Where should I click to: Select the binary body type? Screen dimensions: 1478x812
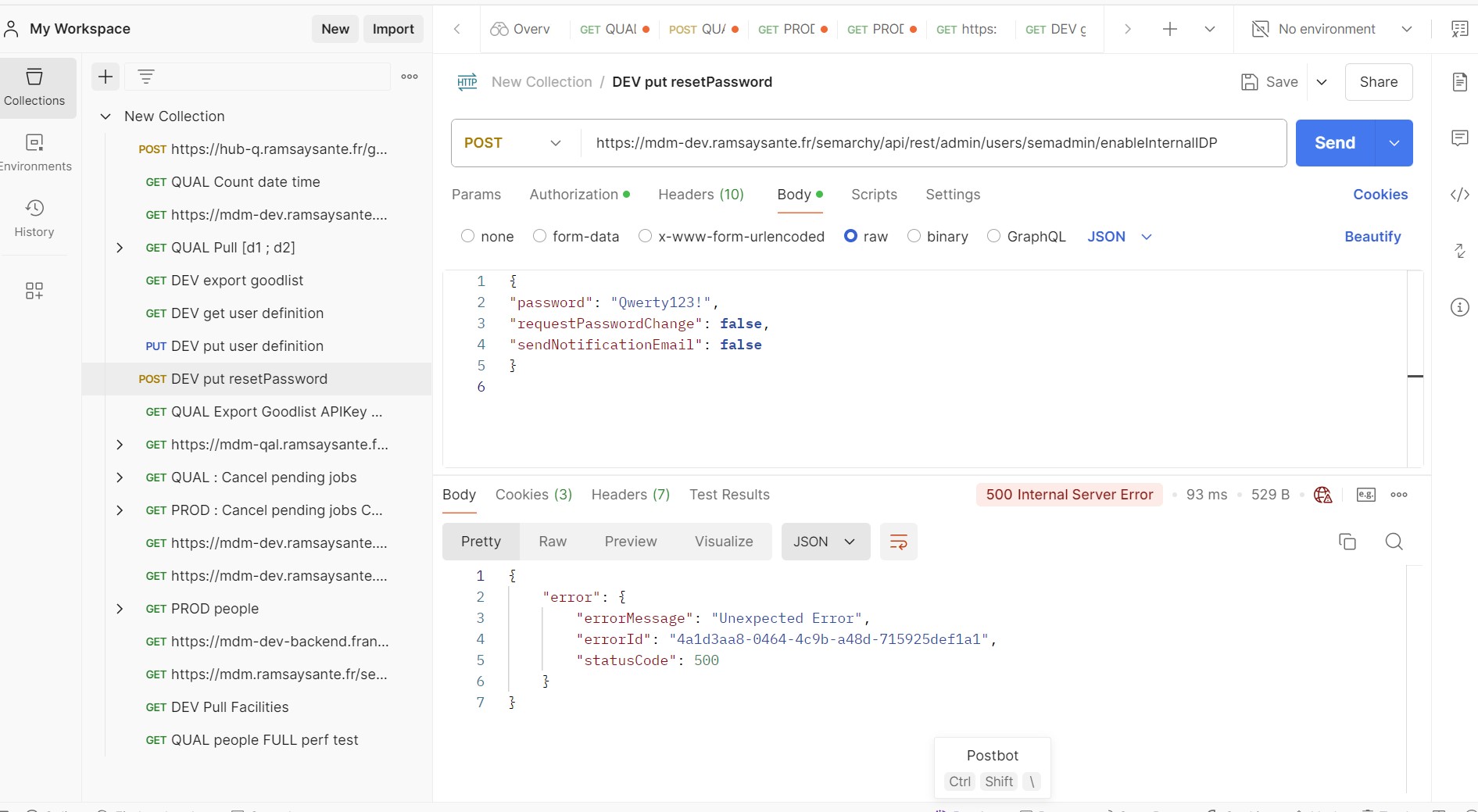tap(914, 236)
